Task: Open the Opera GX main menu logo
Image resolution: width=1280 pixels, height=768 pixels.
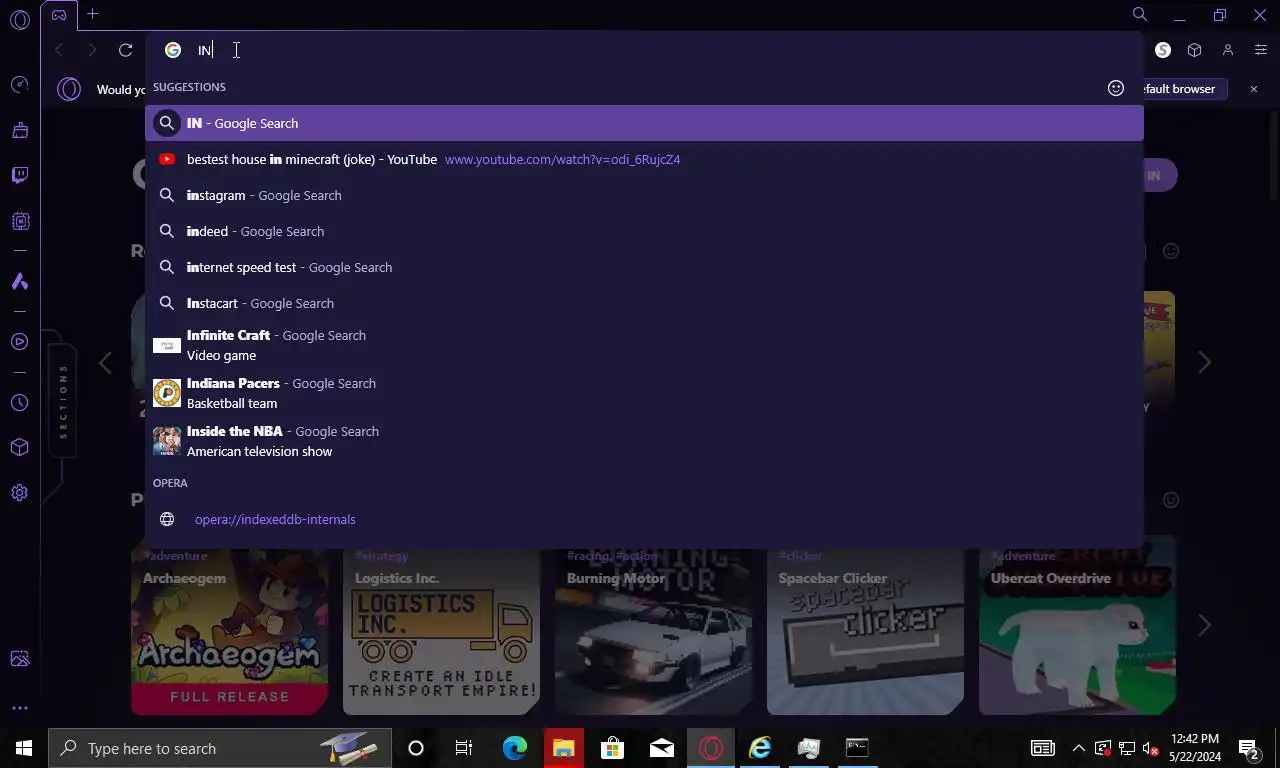Action: pos(20,20)
